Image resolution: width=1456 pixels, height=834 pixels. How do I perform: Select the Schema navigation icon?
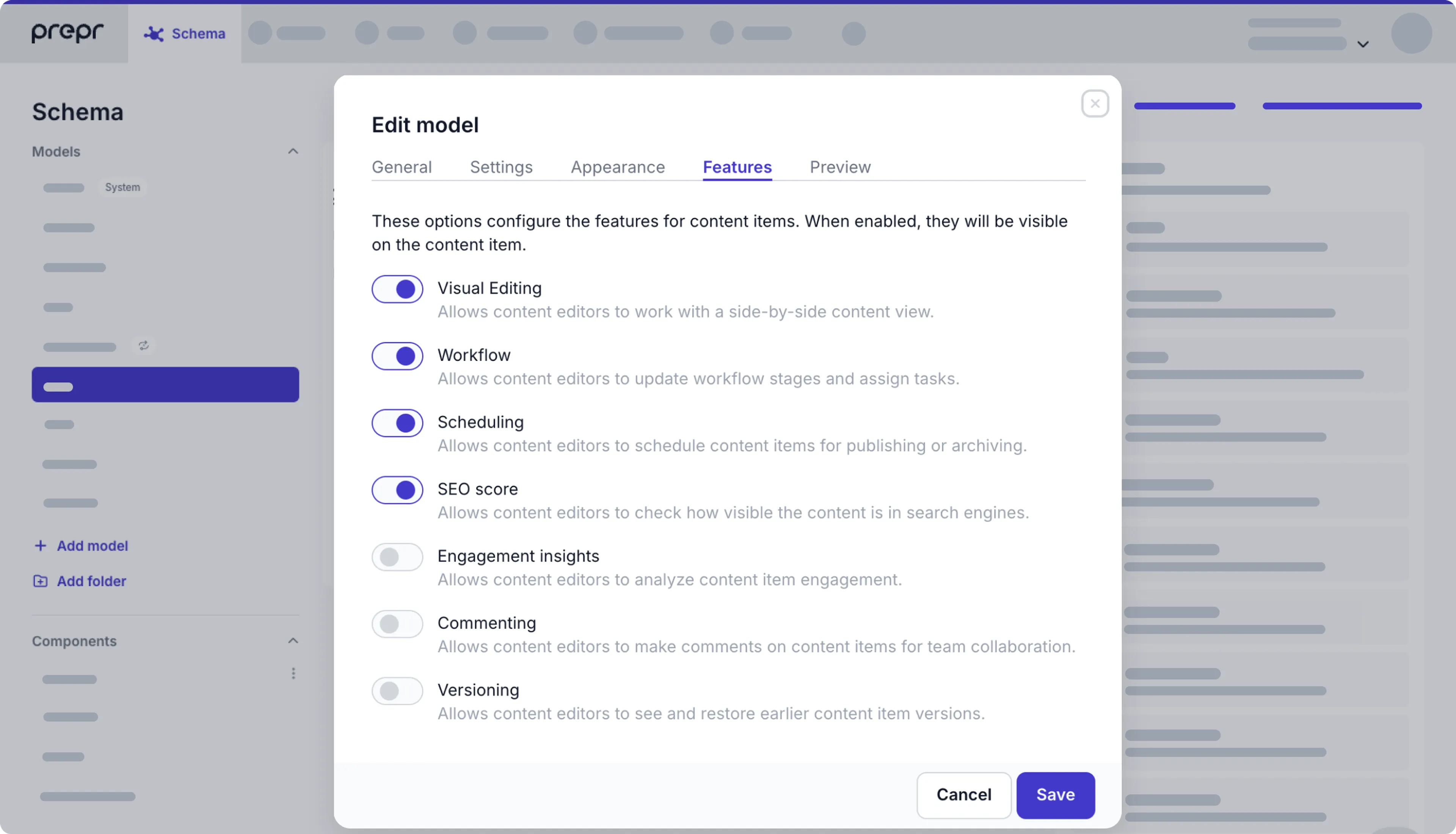[153, 33]
